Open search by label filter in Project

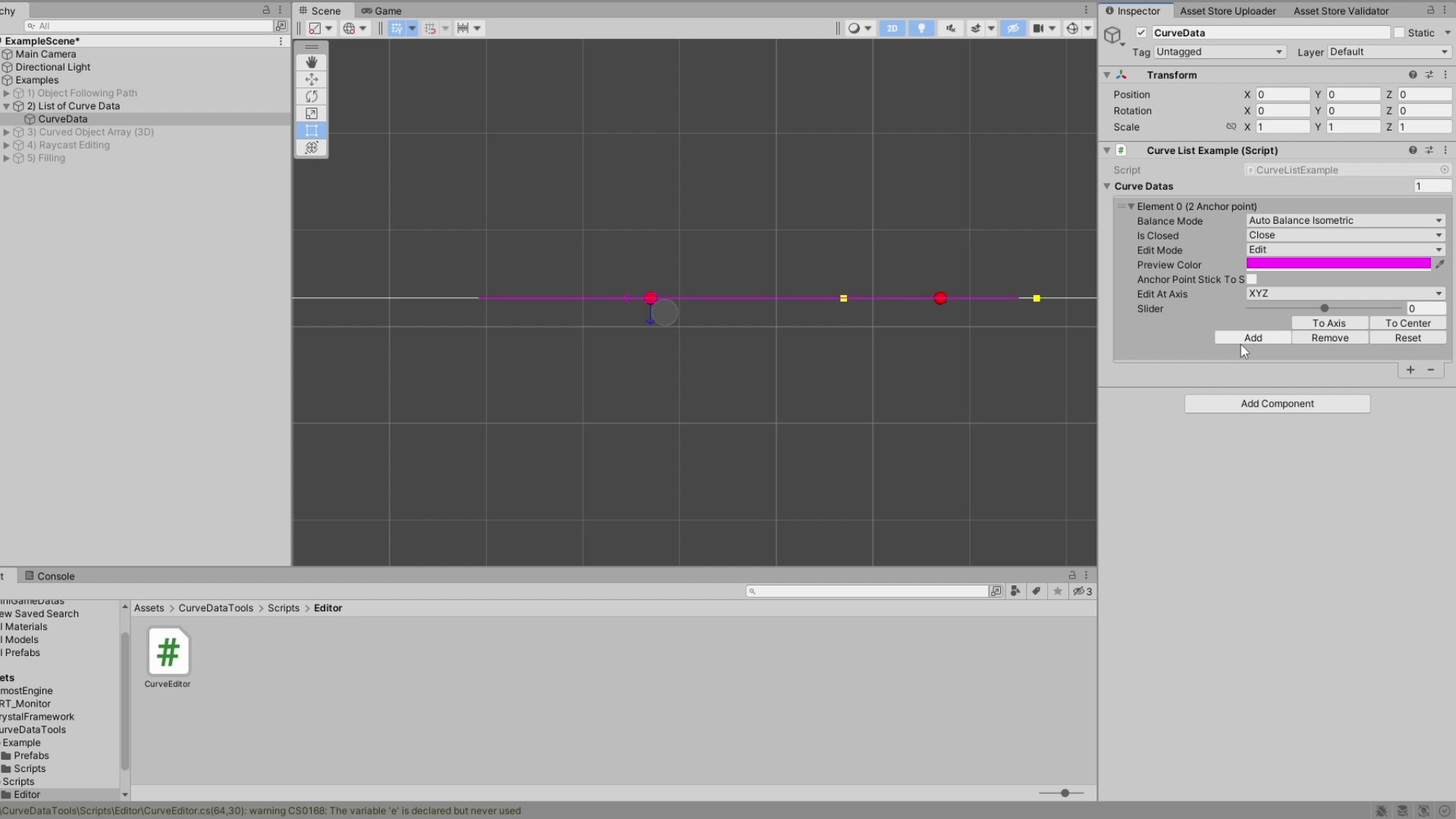tap(1036, 591)
